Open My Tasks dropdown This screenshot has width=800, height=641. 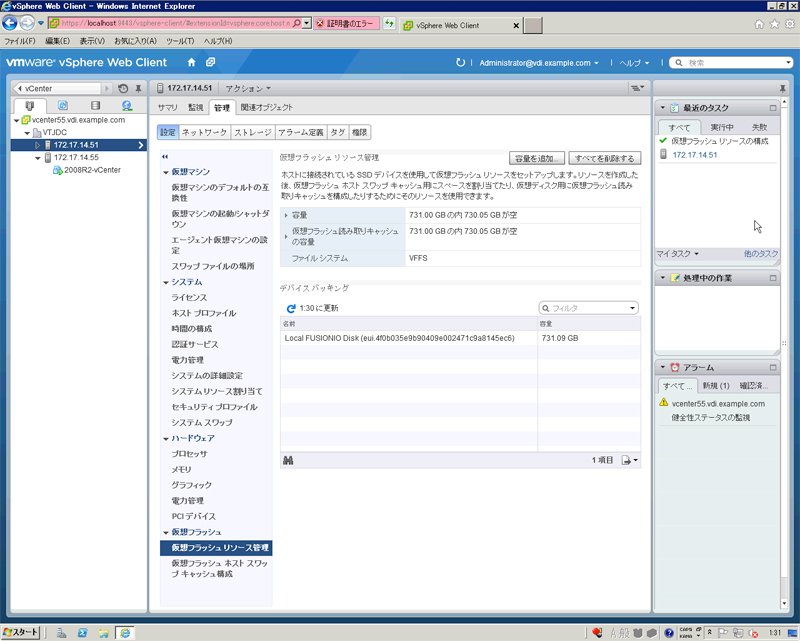pyautogui.click(x=677, y=254)
